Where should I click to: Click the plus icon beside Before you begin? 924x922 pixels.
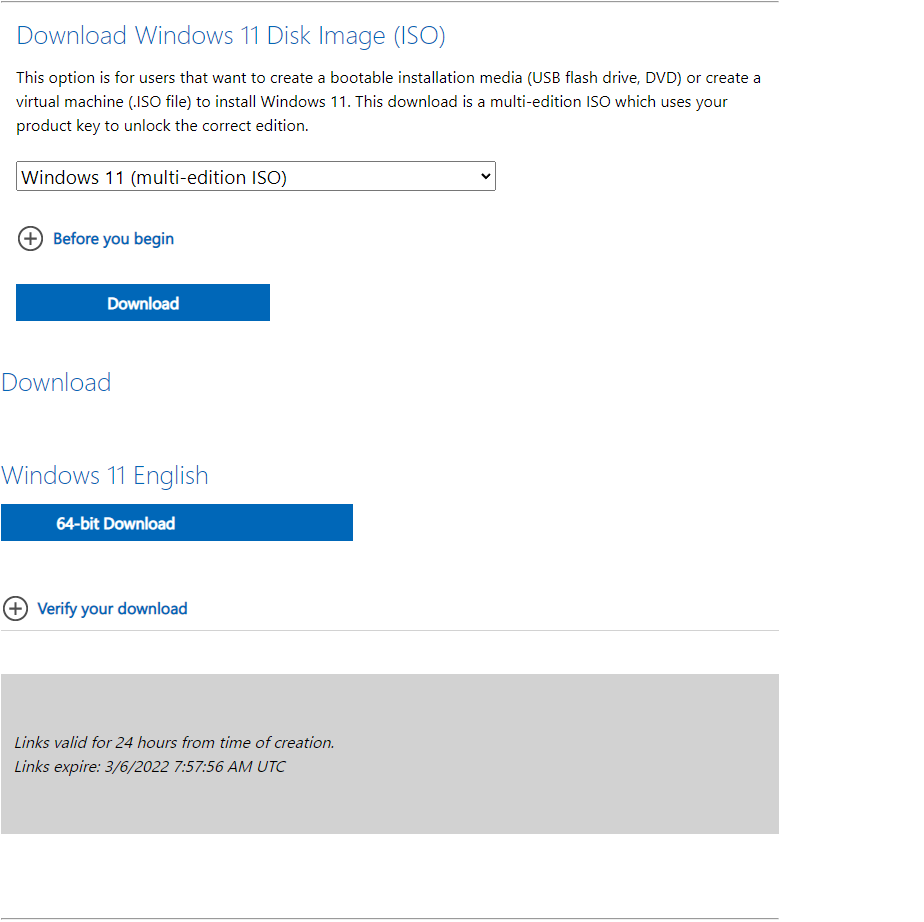click(30, 239)
